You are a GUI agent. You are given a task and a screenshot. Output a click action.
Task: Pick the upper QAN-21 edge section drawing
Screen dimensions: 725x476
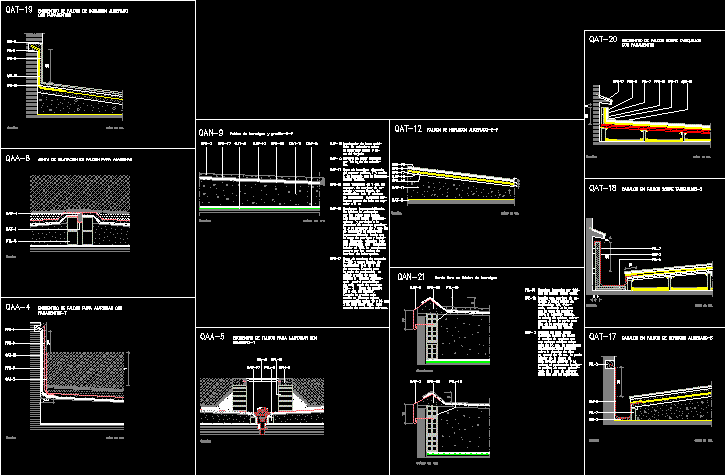[447, 326]
